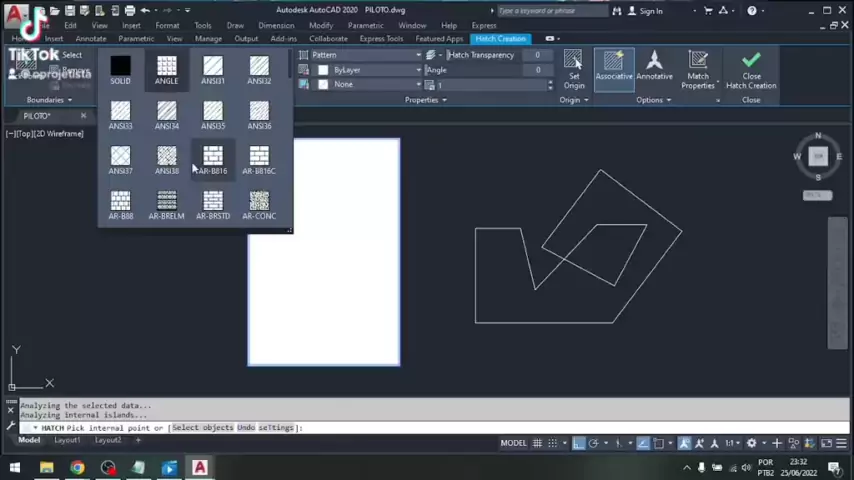Screen dimensions: 854x480
Task: Select the SOLID hatch fill pattern
Action: (120, 69)
